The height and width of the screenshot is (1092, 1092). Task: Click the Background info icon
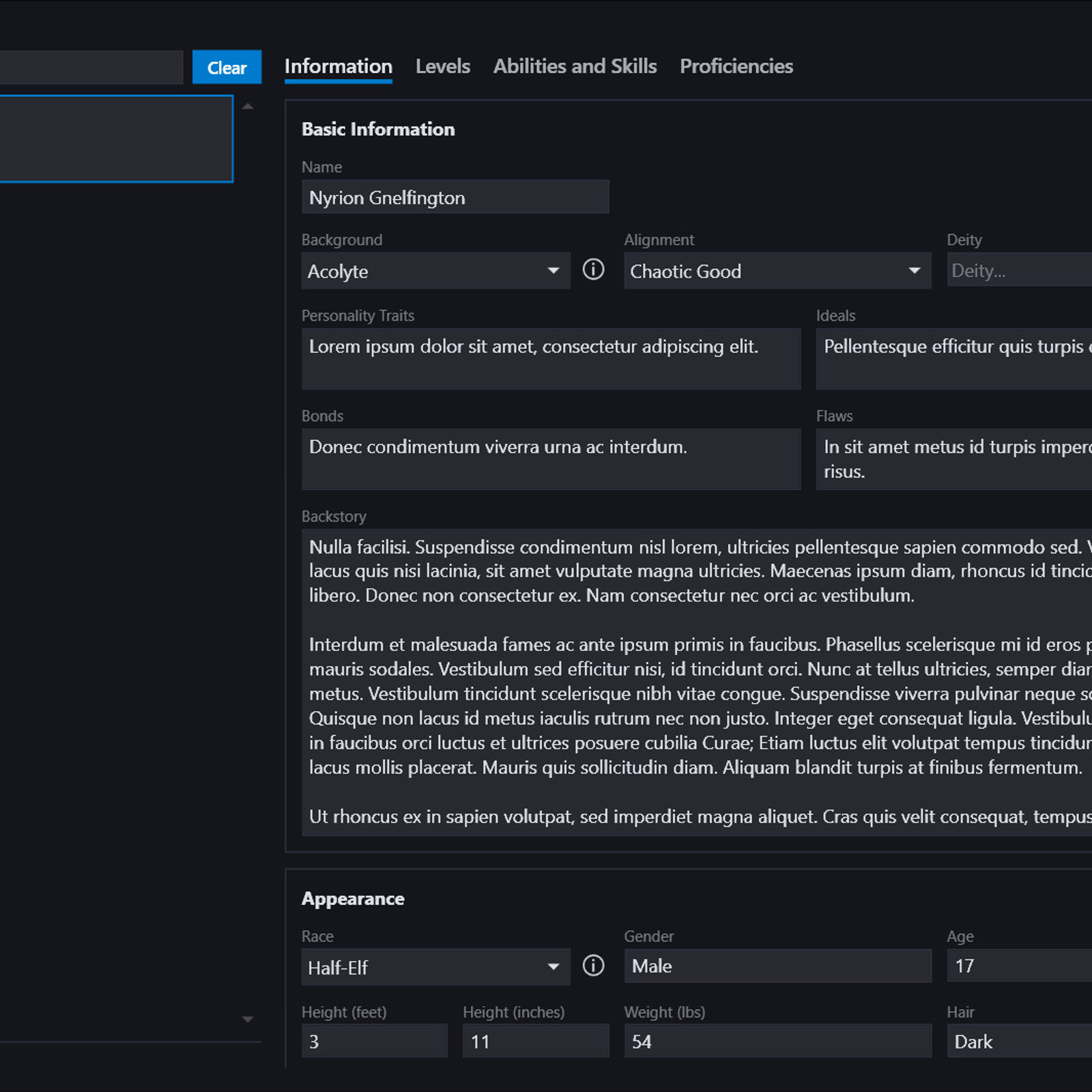point(593,270)
